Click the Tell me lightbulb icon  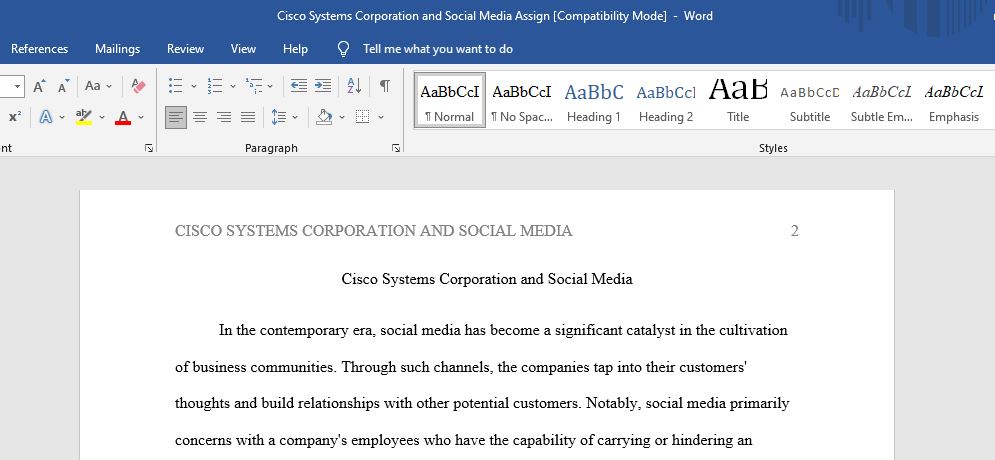(343, 49)
